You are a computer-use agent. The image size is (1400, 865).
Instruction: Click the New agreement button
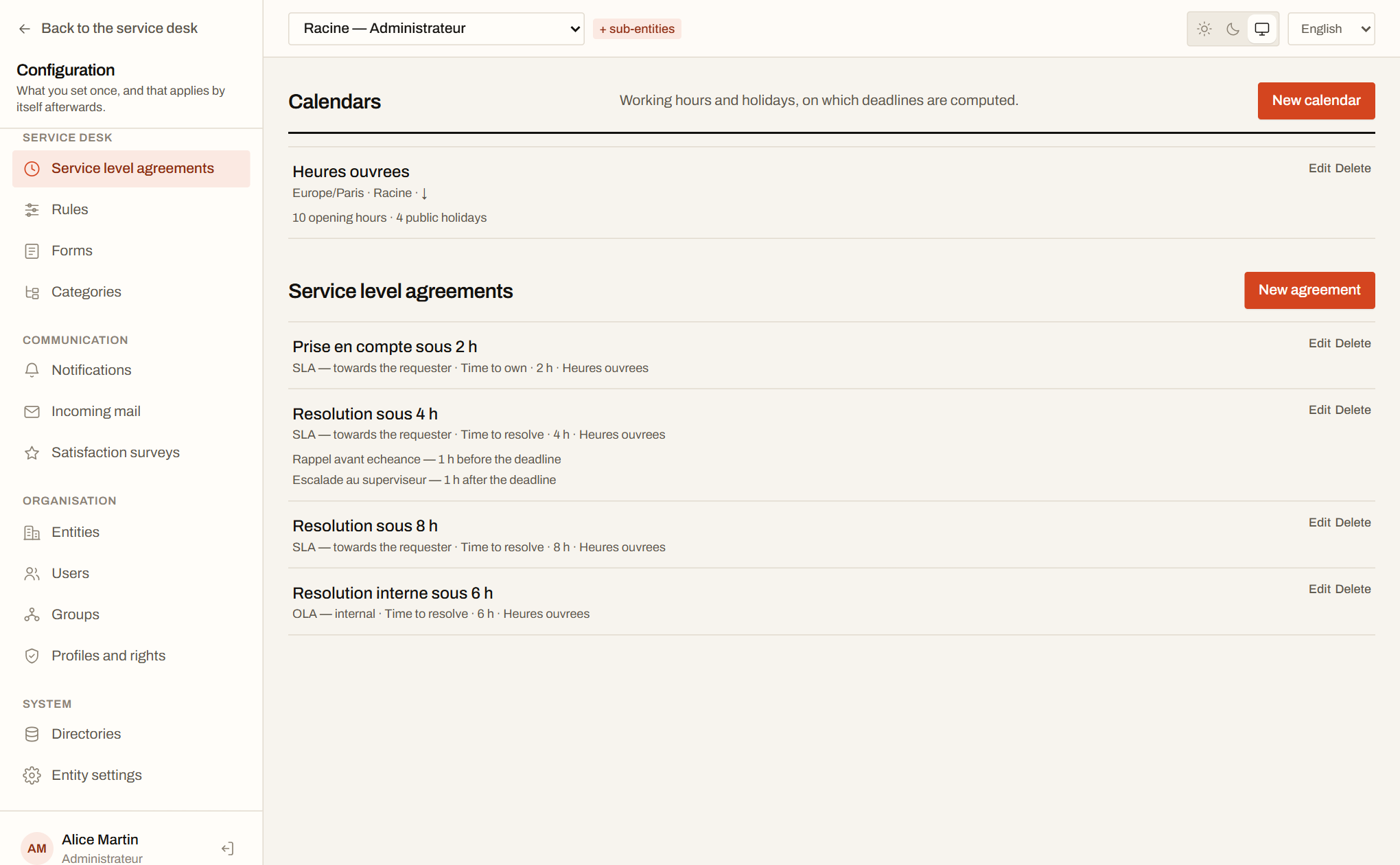[x=1309, y=290]
